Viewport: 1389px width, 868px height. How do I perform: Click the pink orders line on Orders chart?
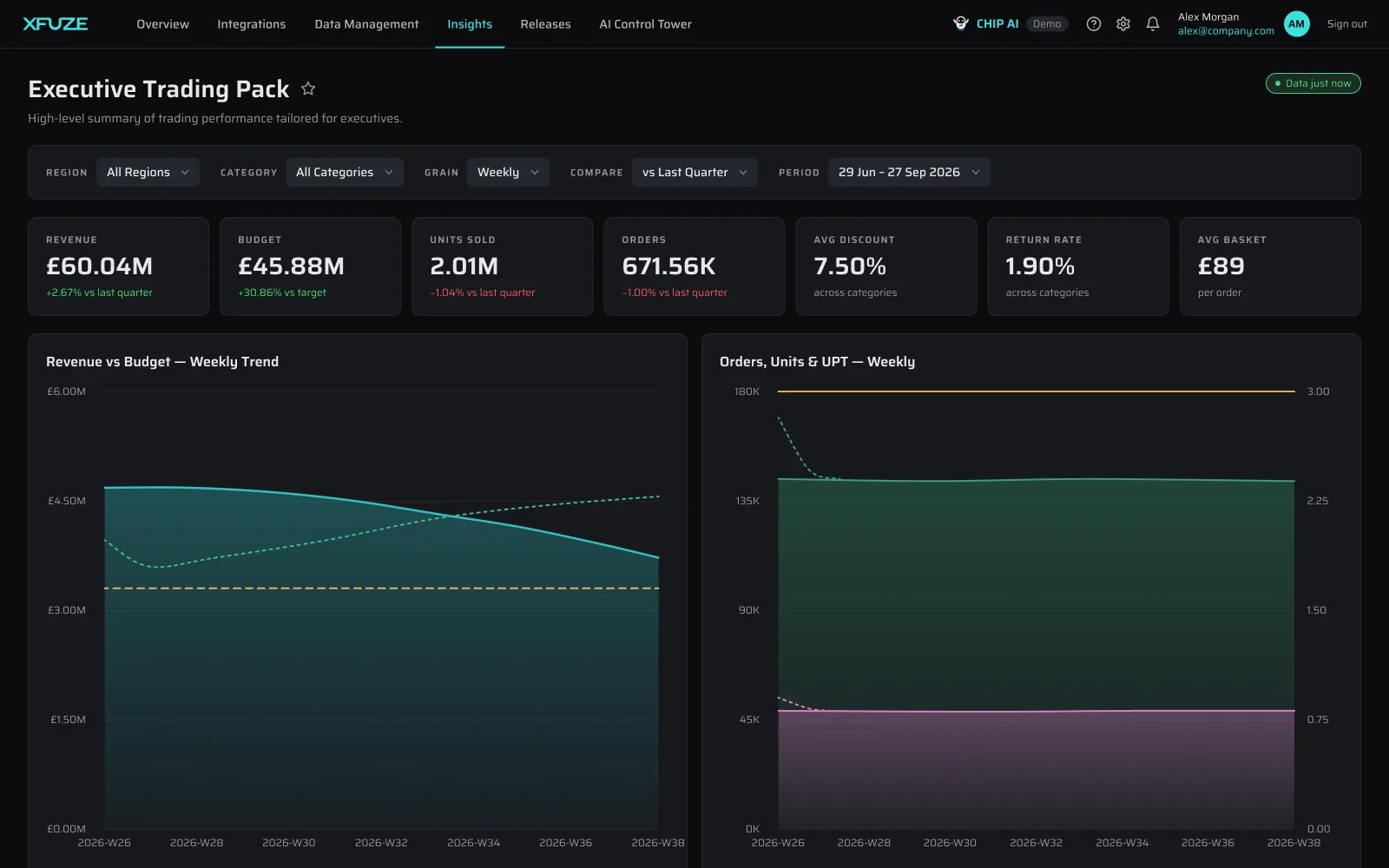1036,711
